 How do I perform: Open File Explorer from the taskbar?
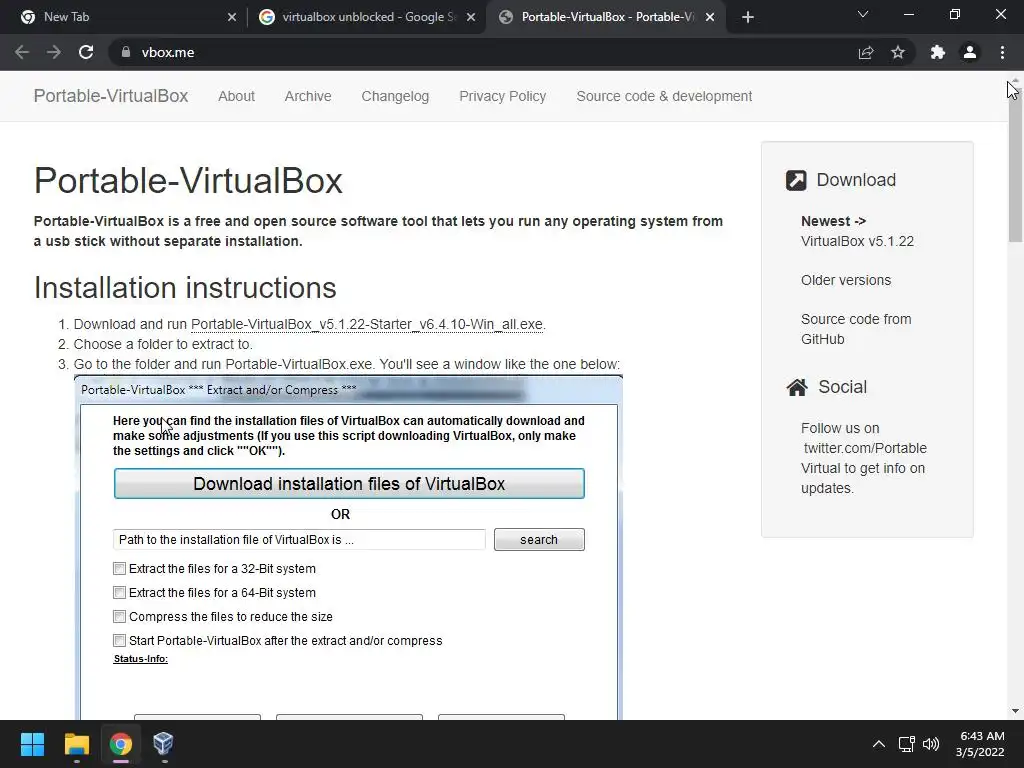point(76,744)
